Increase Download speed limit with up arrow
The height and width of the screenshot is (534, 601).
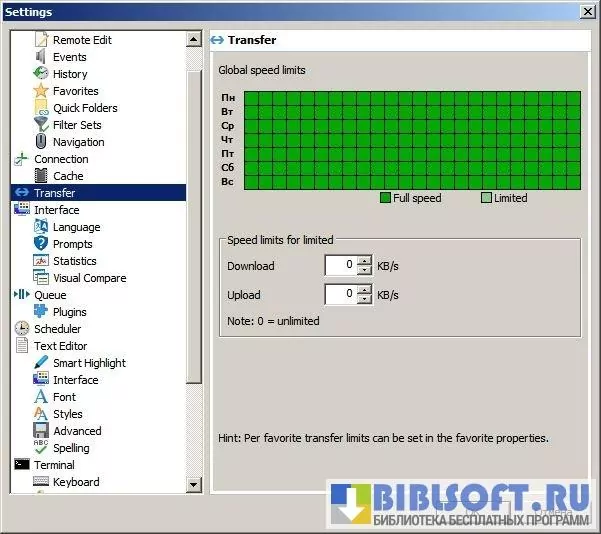point(364,261)
